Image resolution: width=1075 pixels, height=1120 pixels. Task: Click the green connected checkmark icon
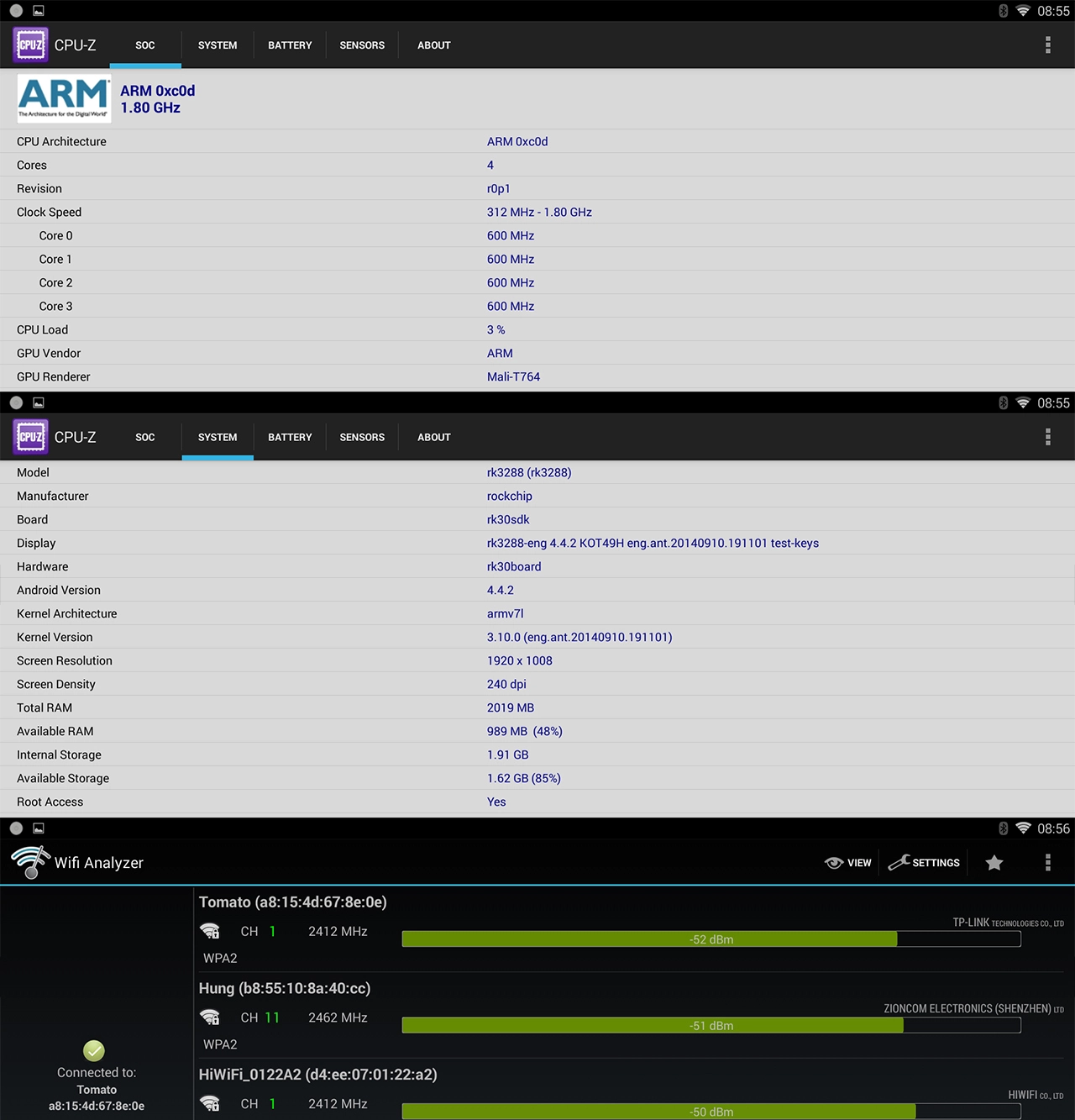tap(94, 1050)
